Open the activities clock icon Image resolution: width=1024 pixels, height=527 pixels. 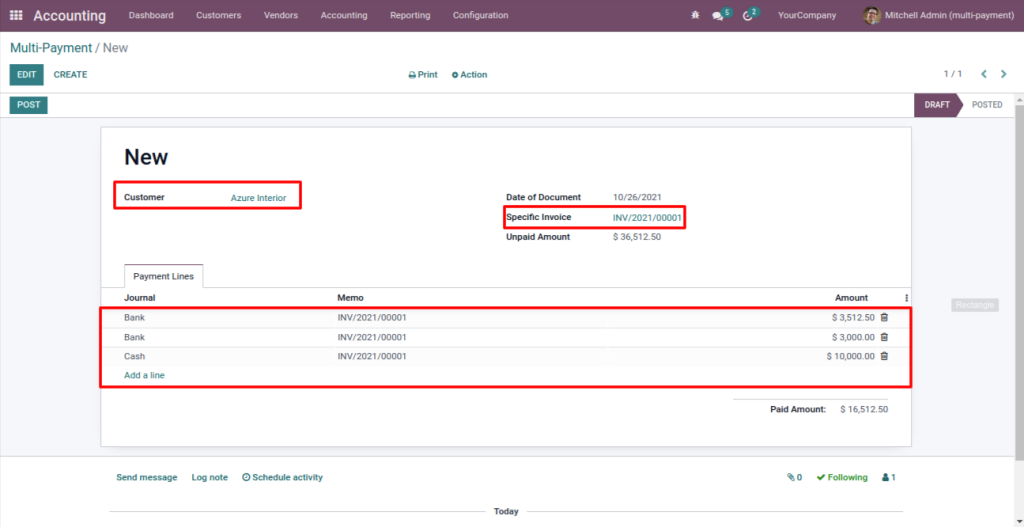(x=748, y=16)
